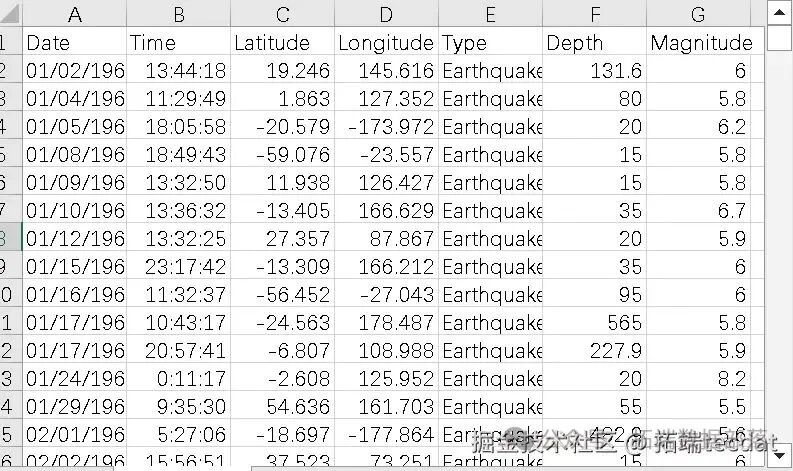Image resolution: width=793 pixels, height=471 pixels.
Task: Click the Time header cell
Action: (x=179, y=42)
